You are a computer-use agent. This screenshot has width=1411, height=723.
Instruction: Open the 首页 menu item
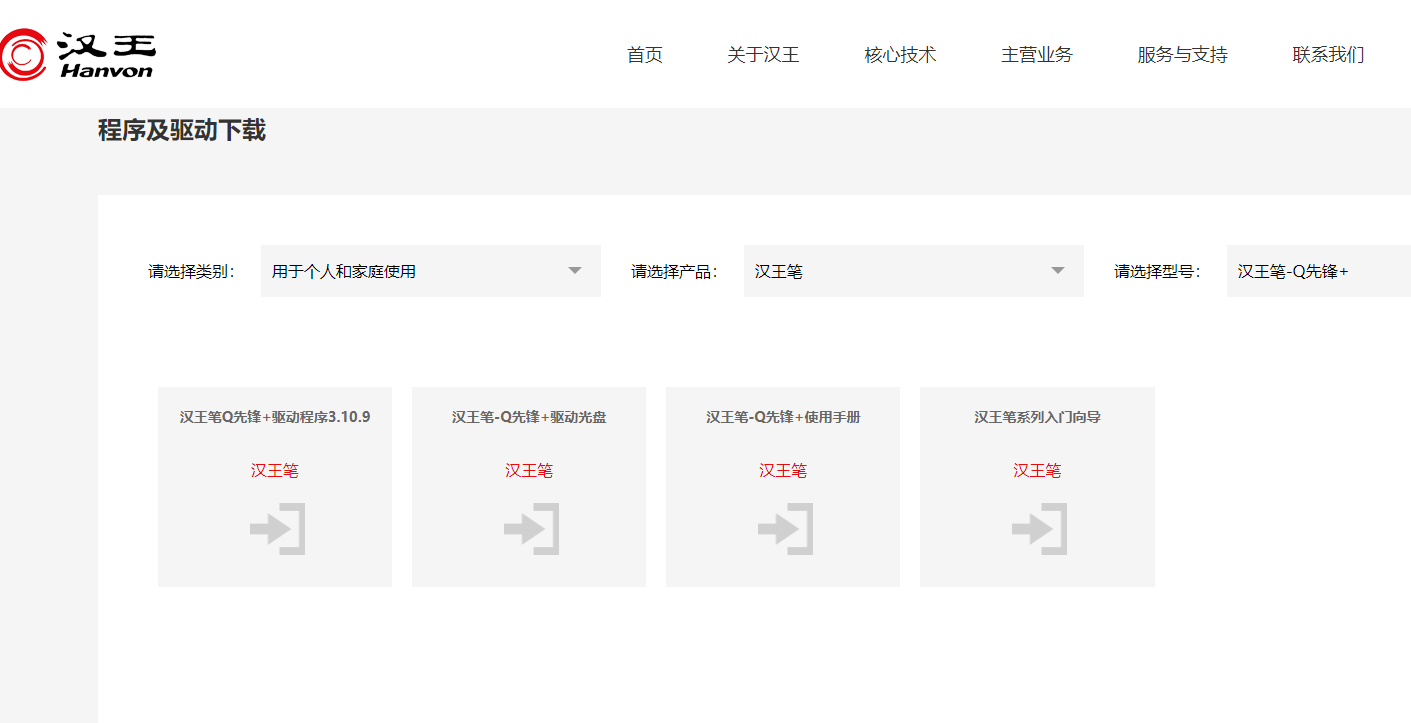pyautogui.click(x=645, y=55)
